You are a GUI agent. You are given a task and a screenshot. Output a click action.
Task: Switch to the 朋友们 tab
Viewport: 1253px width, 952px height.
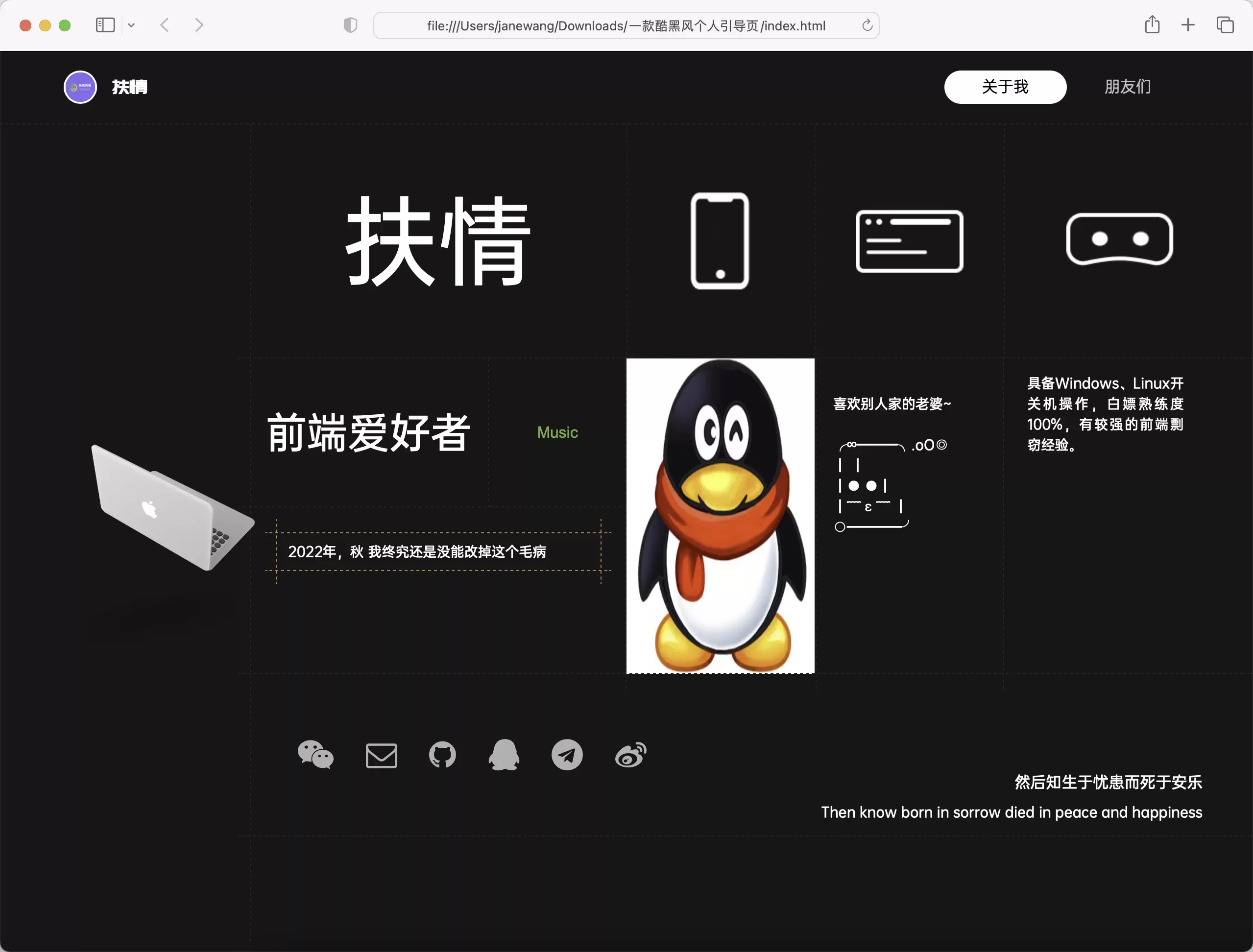tap(1128, 87)
